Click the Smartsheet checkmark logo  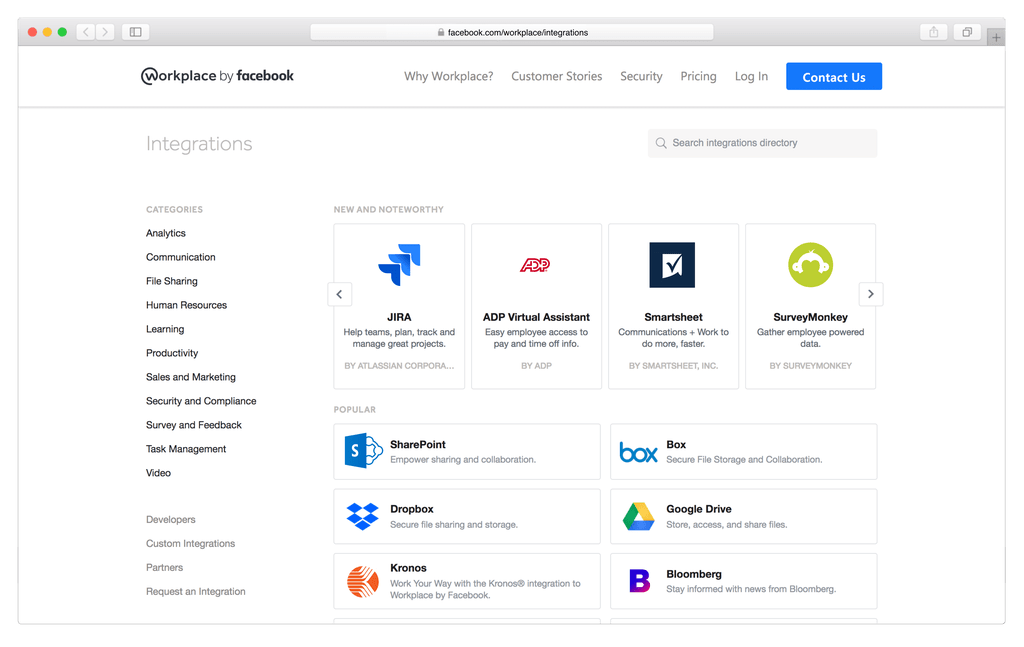pos(672,264)
